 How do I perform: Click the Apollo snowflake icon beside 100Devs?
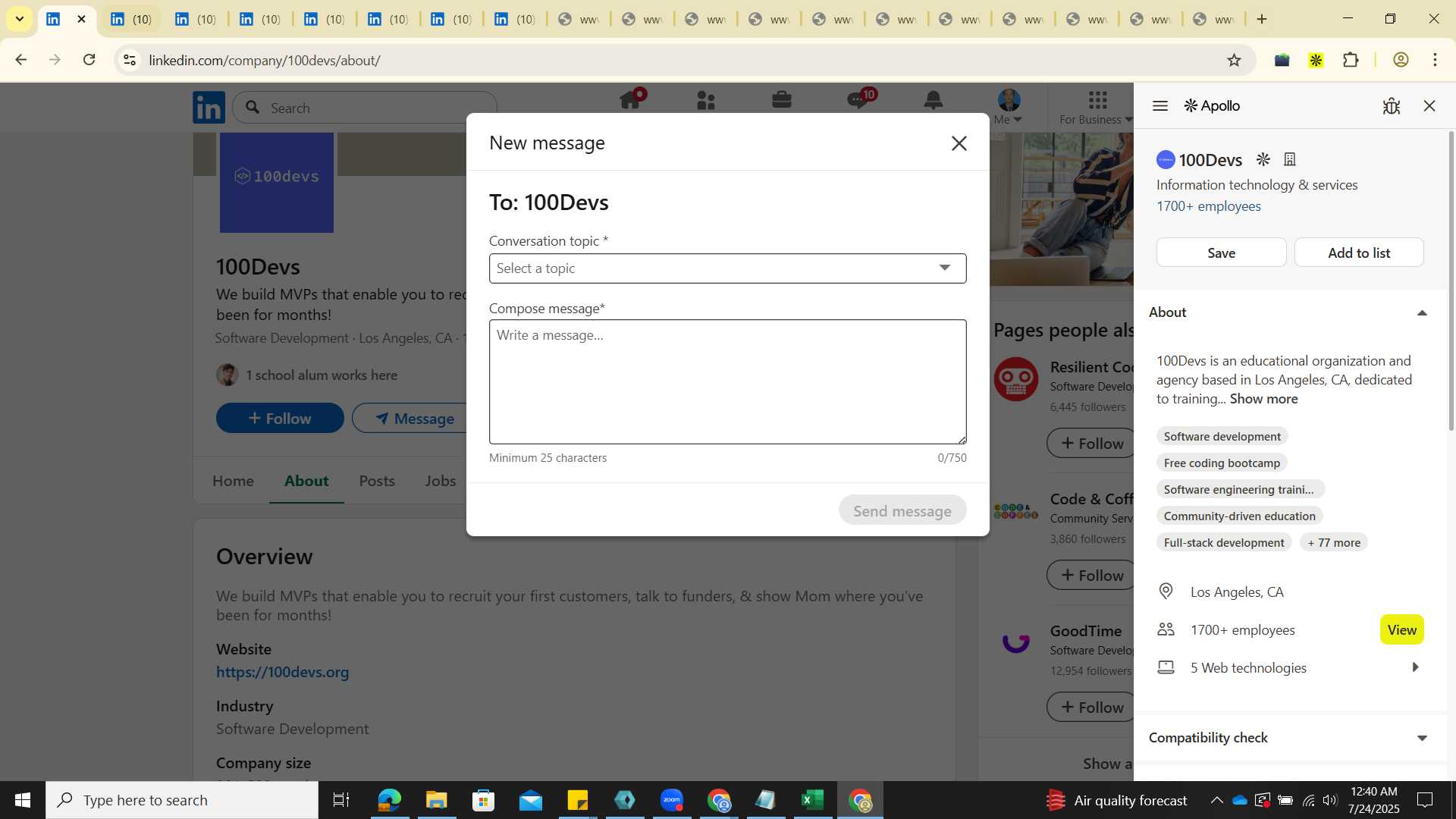tap(1263, 159)
